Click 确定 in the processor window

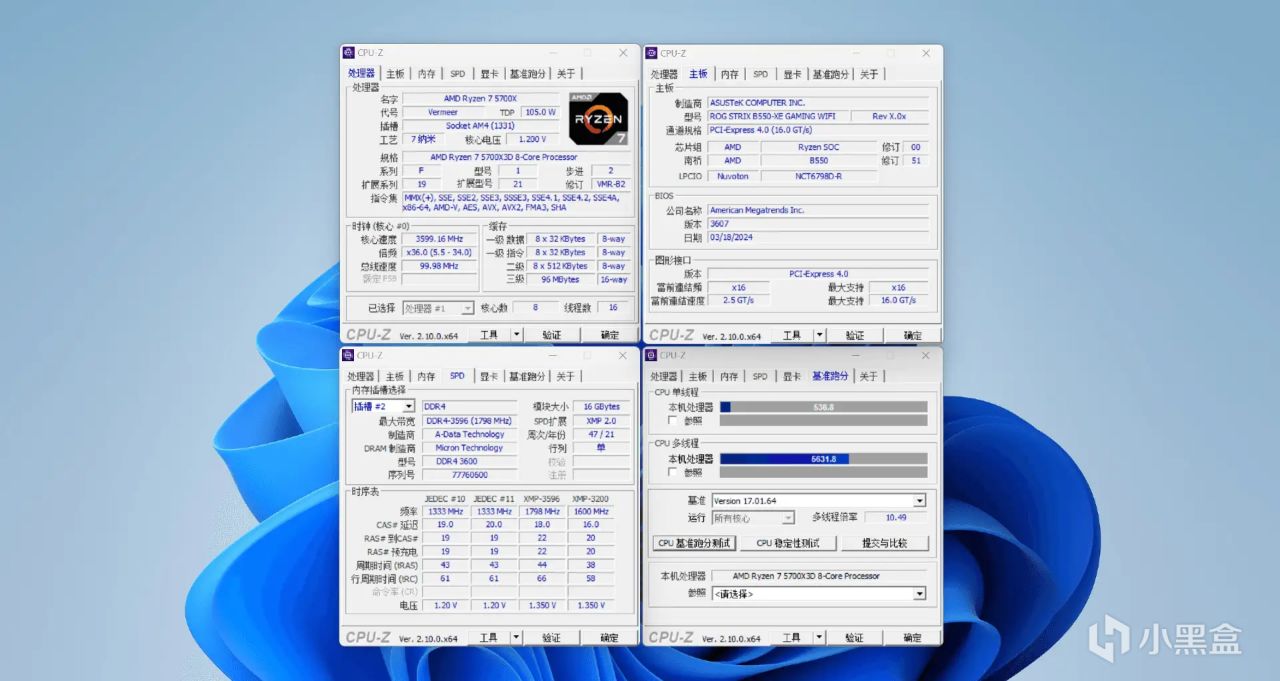point(610,335)
